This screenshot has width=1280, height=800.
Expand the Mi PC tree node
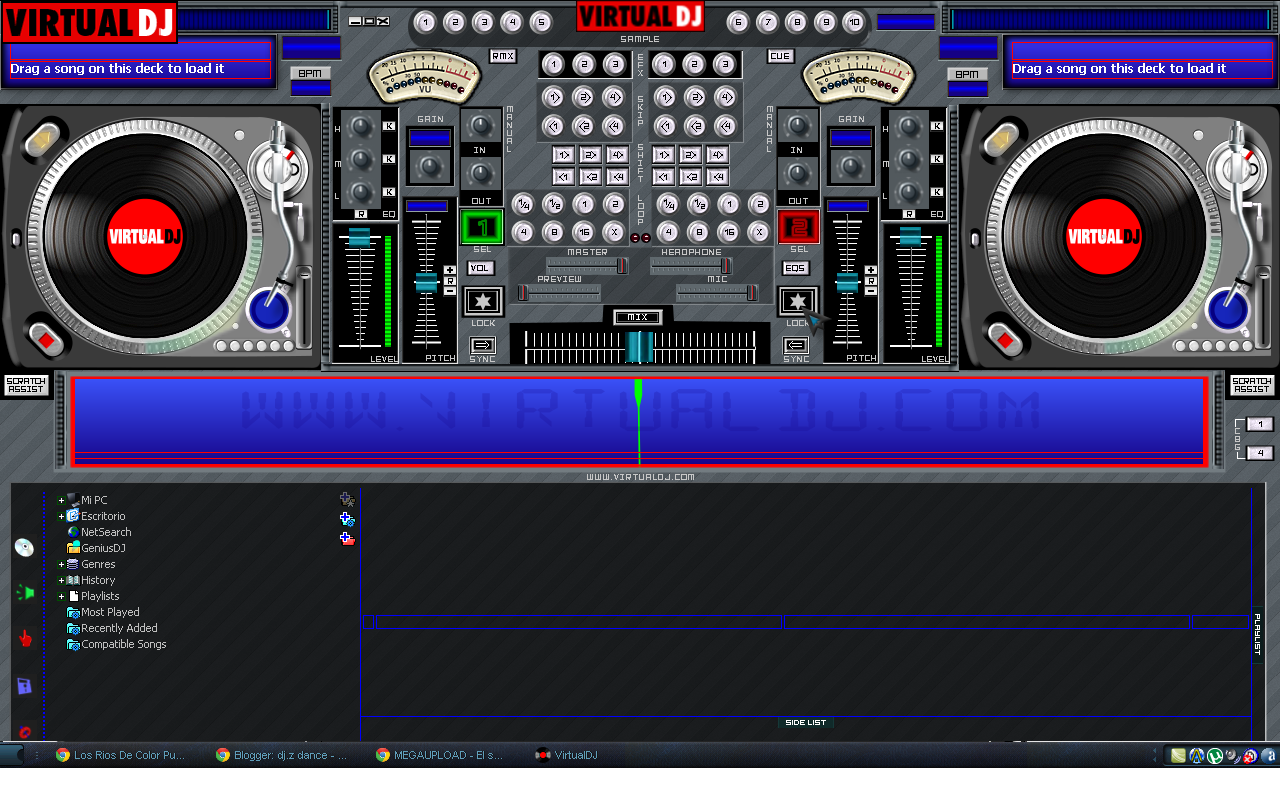[x=61, y=500]
